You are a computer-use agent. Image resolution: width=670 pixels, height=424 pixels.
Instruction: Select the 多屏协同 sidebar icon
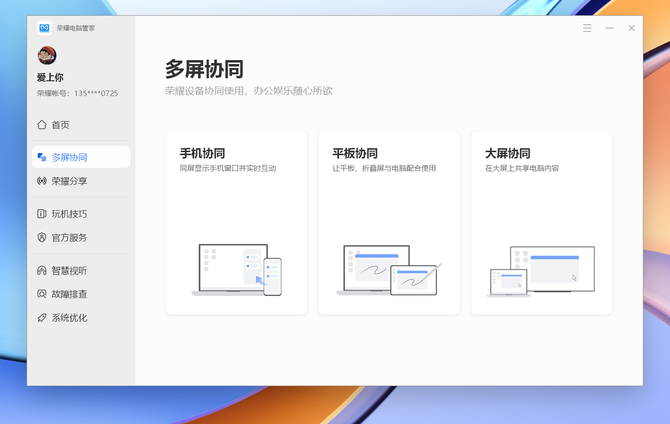tap(42, 157)
